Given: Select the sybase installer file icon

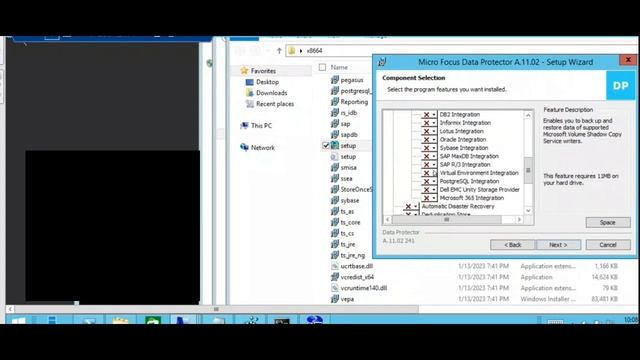Looking at the screenshot, I should point(335,200).
